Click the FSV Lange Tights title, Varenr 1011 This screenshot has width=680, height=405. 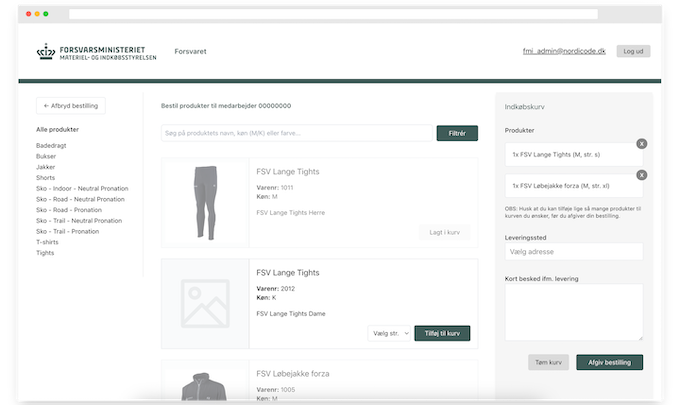[288, 172]
